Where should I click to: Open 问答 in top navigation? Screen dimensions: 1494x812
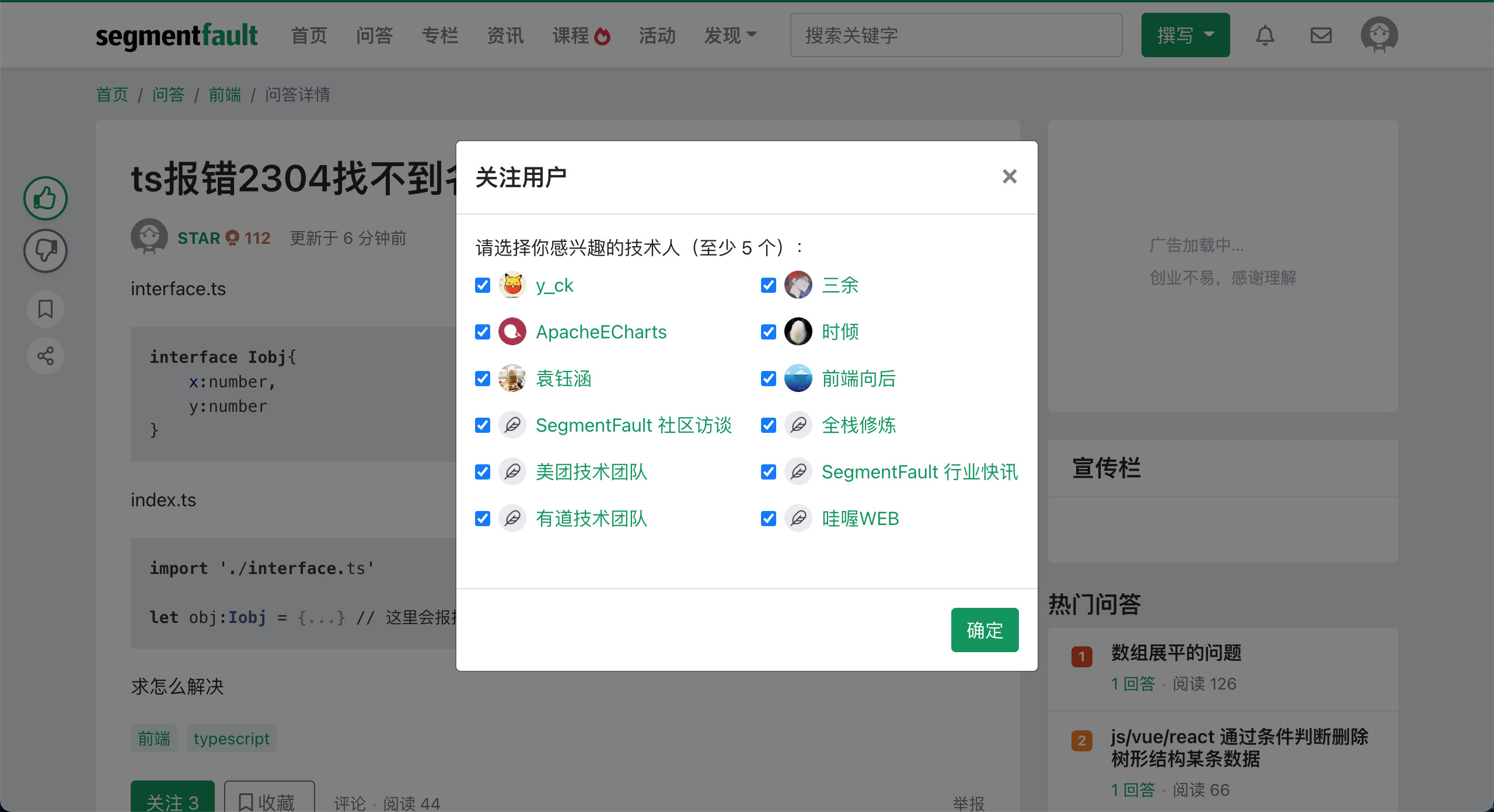pyautogui.click(x=375, y=36)
